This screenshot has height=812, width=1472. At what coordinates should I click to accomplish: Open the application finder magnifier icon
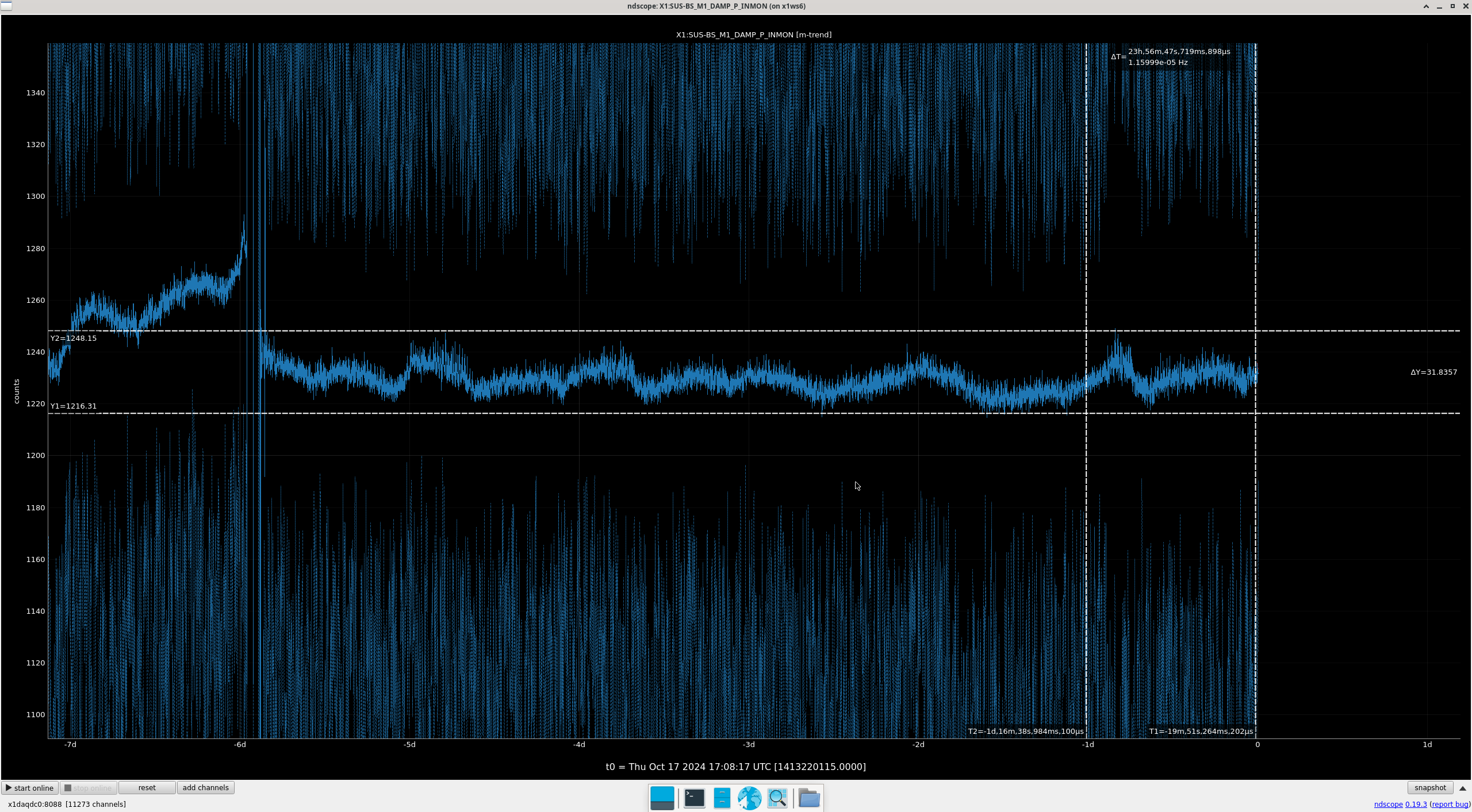[777, 798]
